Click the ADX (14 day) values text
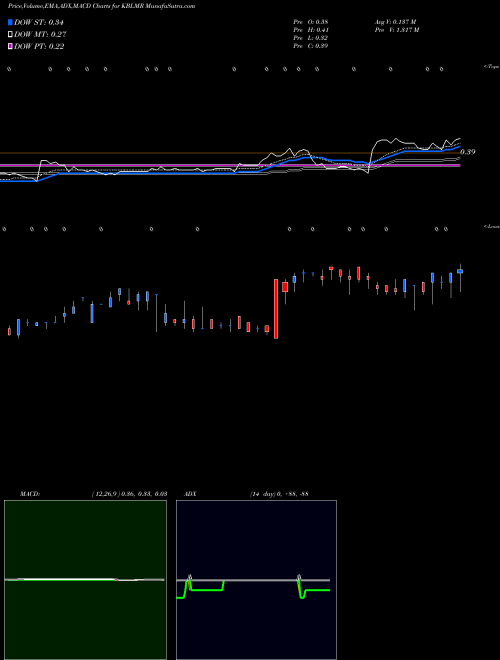The height and width of the screenshot is (660, 500). [x=279, y=494]
